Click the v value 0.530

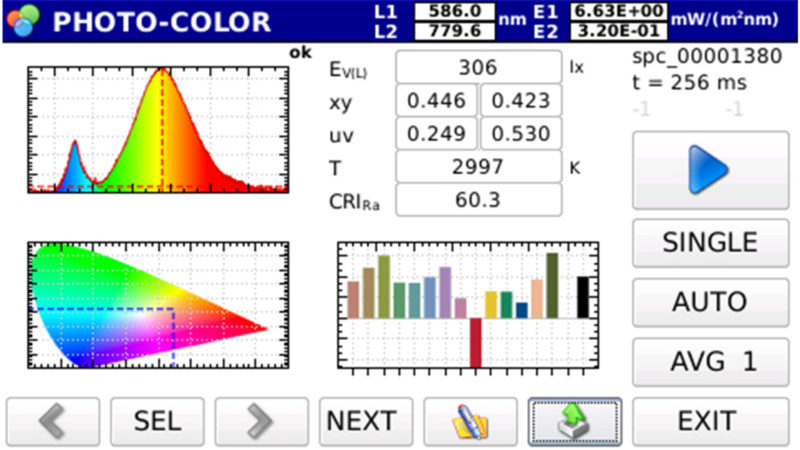coord(521,134)
